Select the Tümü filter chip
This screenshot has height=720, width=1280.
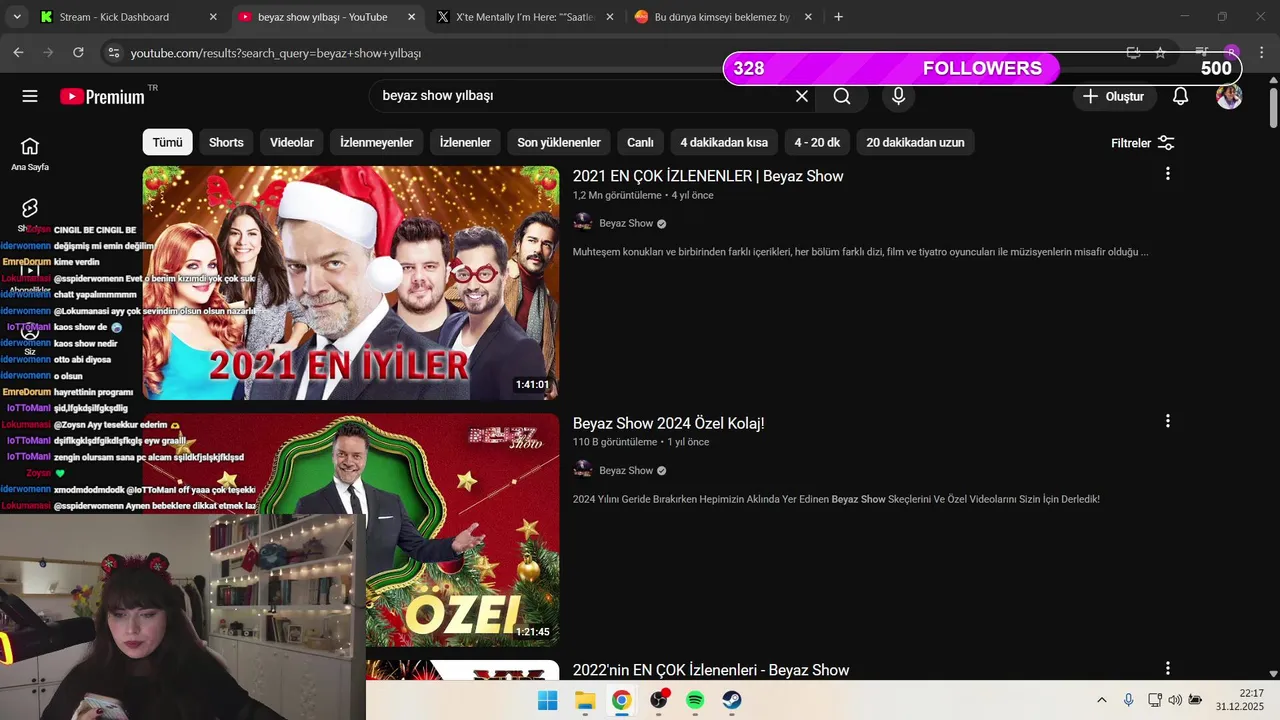tap(167, 143)
